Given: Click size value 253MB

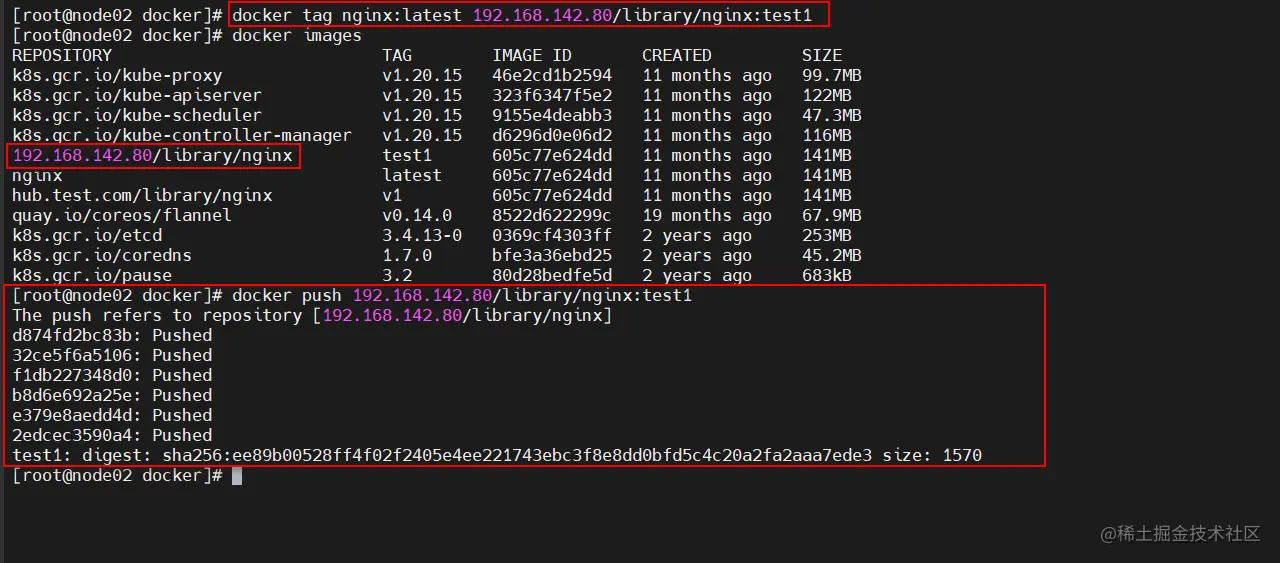Looking at the screenshot, I should pos(827,235).
